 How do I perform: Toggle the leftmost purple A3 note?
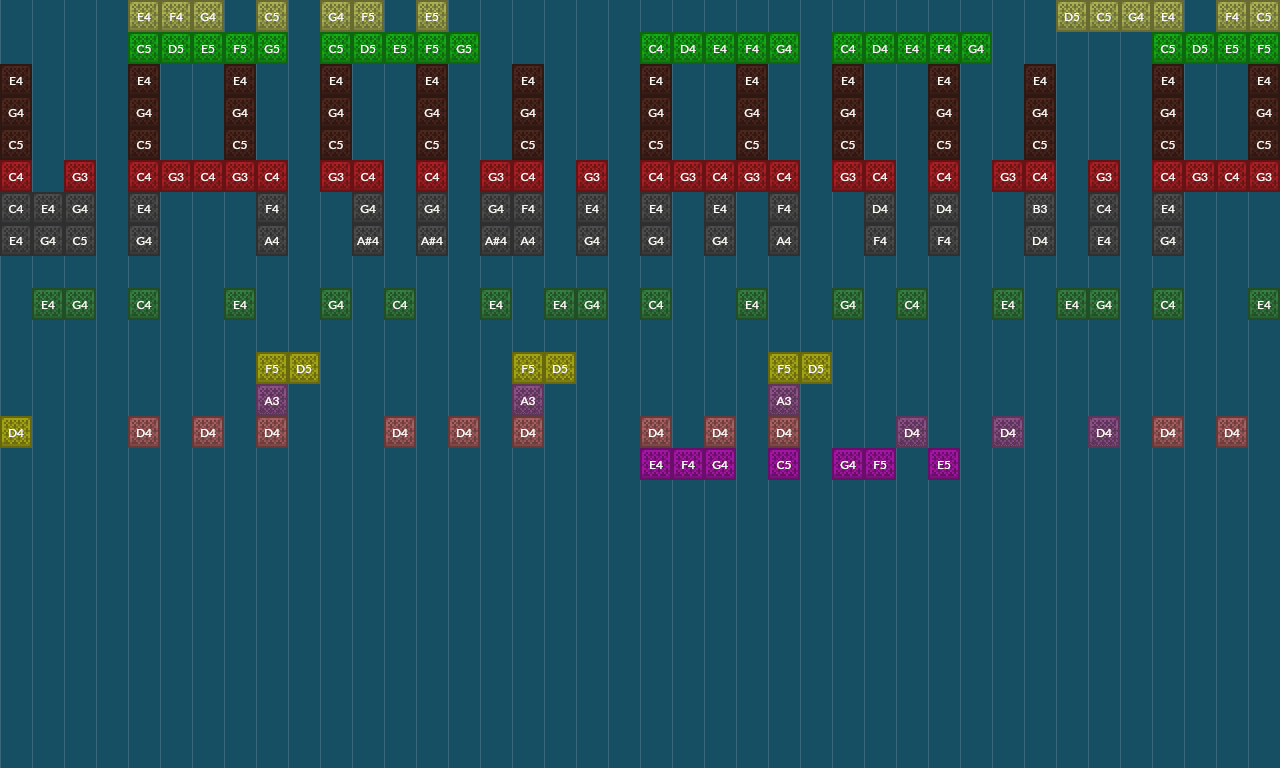[271, 400]
